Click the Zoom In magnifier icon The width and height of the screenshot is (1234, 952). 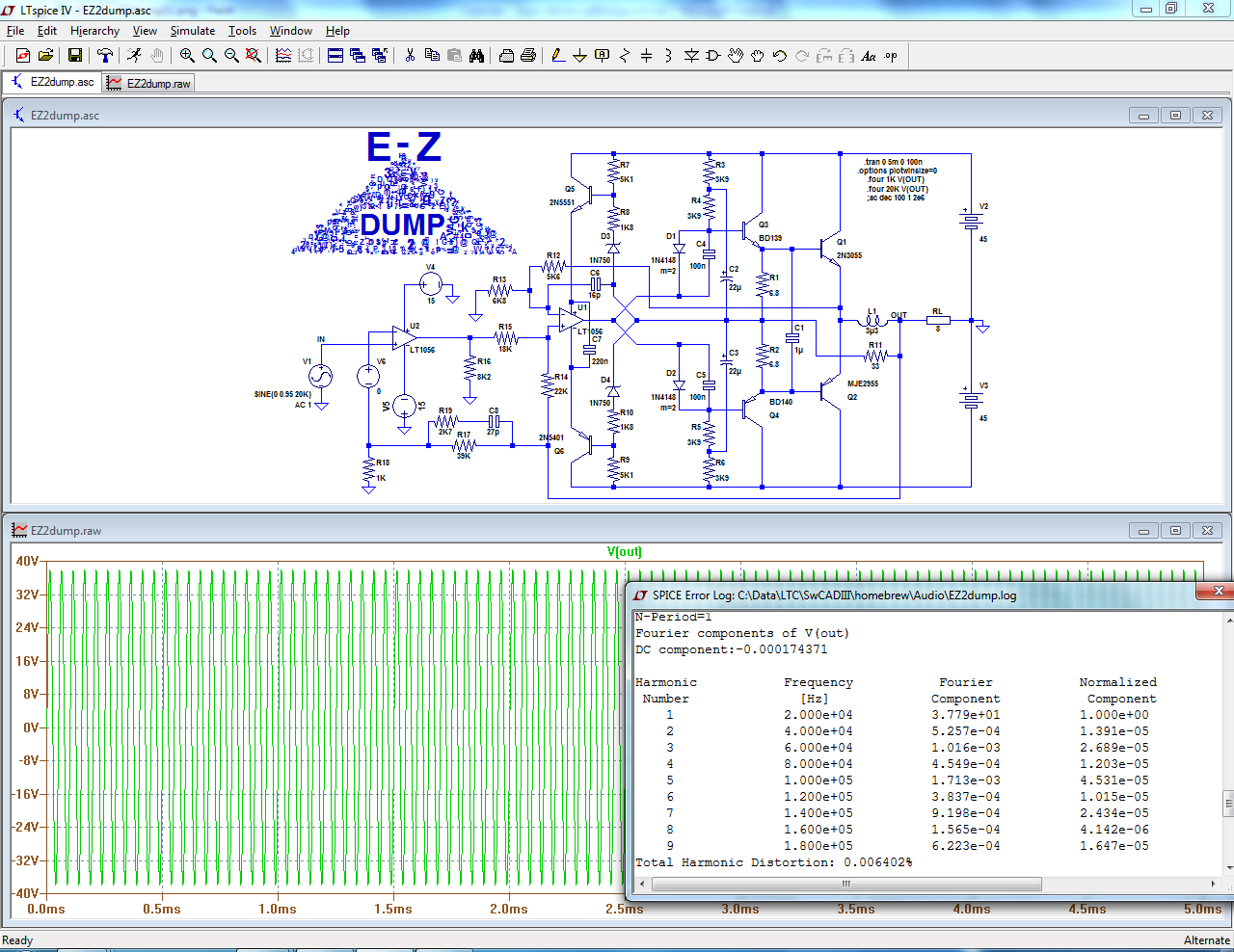pos(187,56)
